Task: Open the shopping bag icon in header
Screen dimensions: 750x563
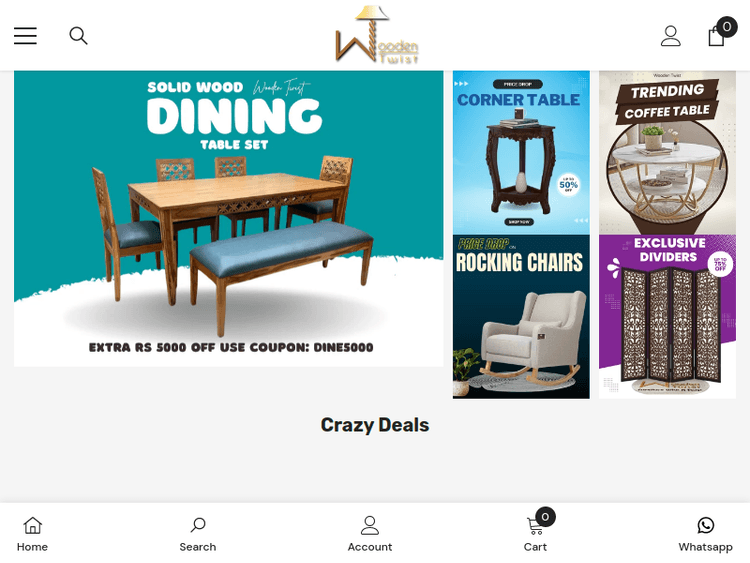Action: [717, 36]
